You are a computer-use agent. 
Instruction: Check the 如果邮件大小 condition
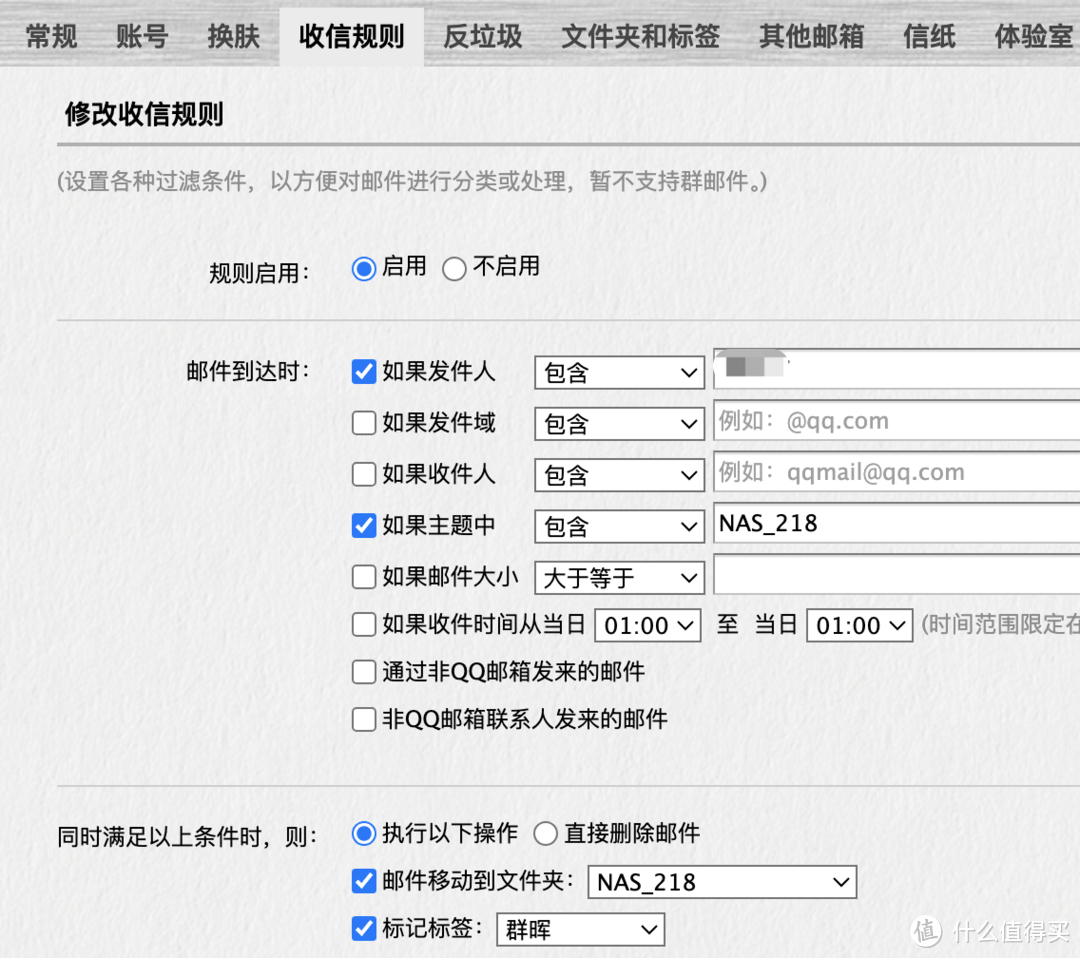[364, 577]
